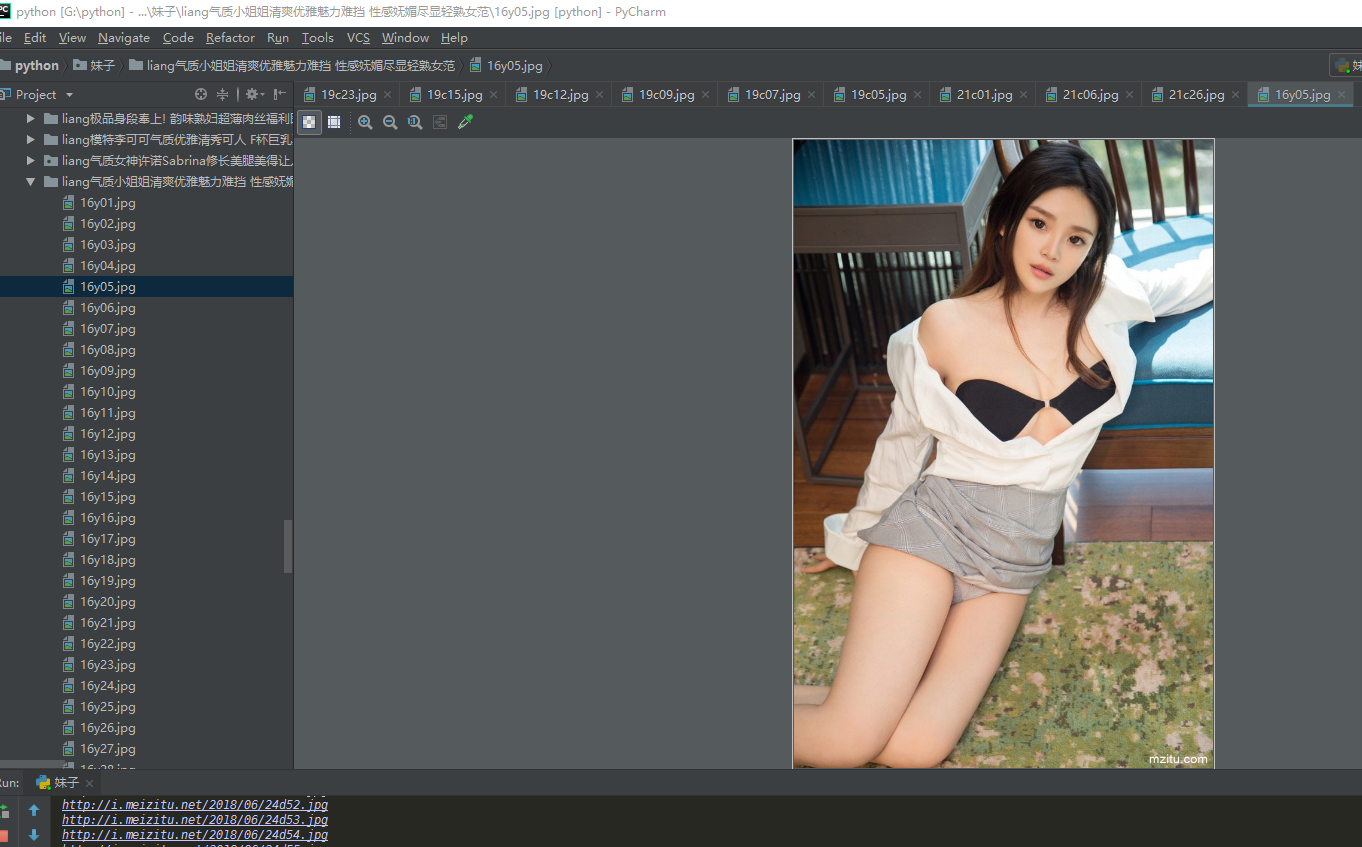Switch to the 21c26.jpg tab
The height and width of the screenshot is (847, 1362).
(x=1196, y=95)
